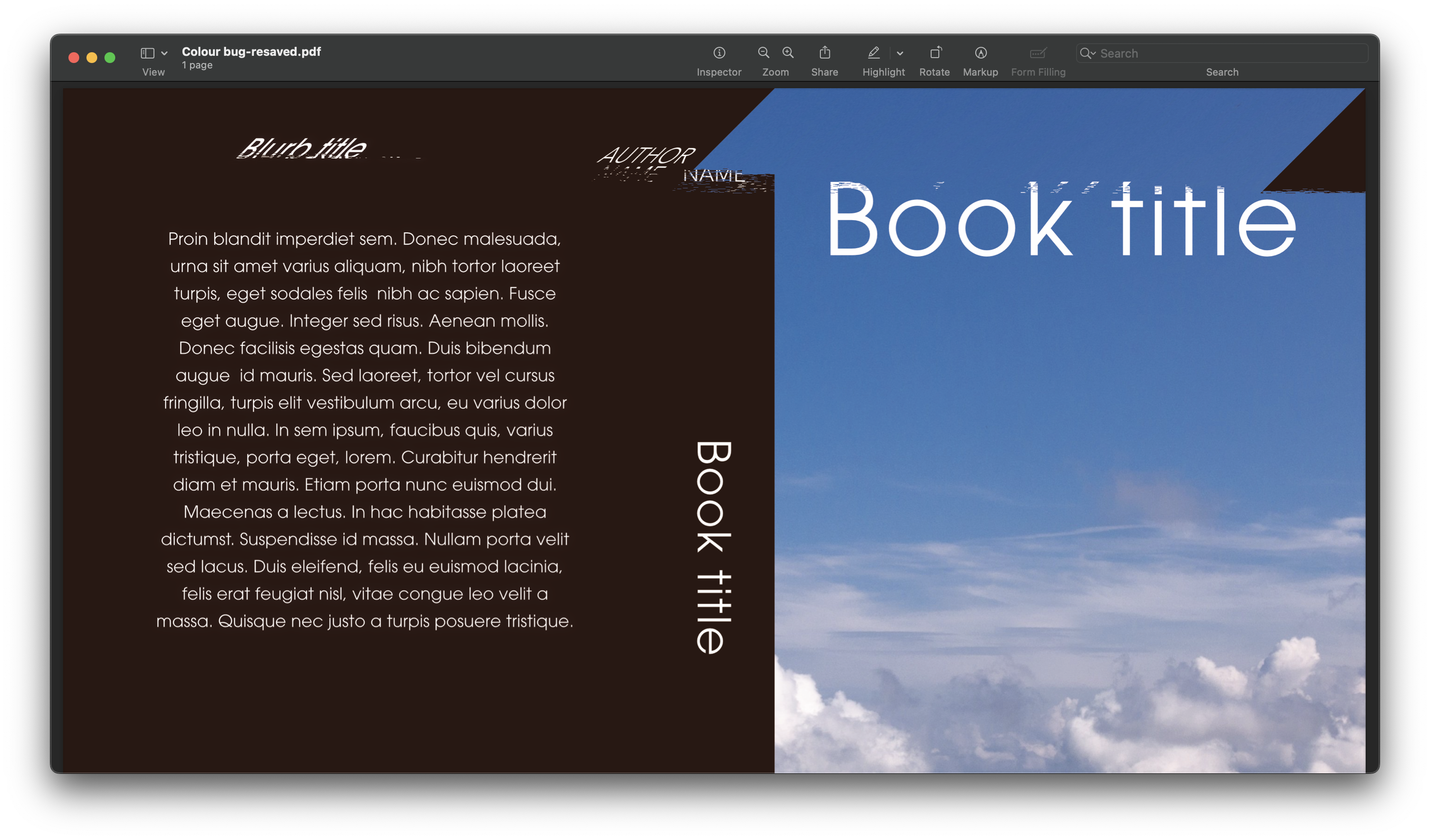Show the Markup toolbar
1430x840 pixels.
(x=981, y=53)
